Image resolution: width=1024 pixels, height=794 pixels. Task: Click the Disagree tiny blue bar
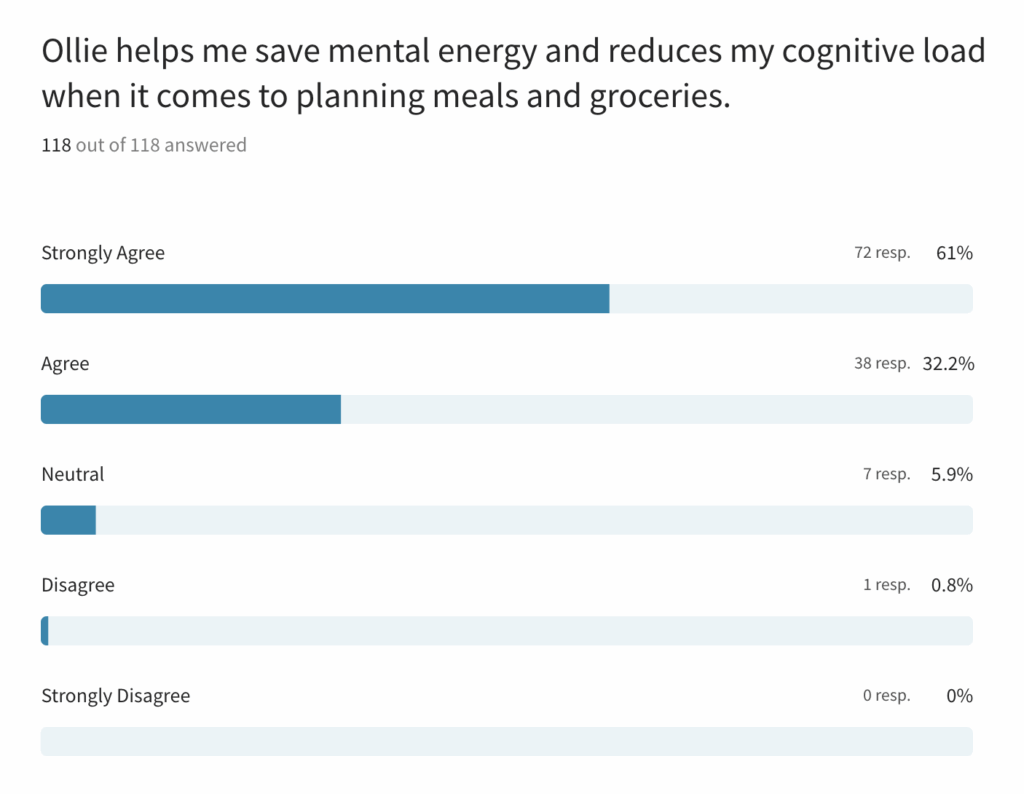(x=45, y=631)
